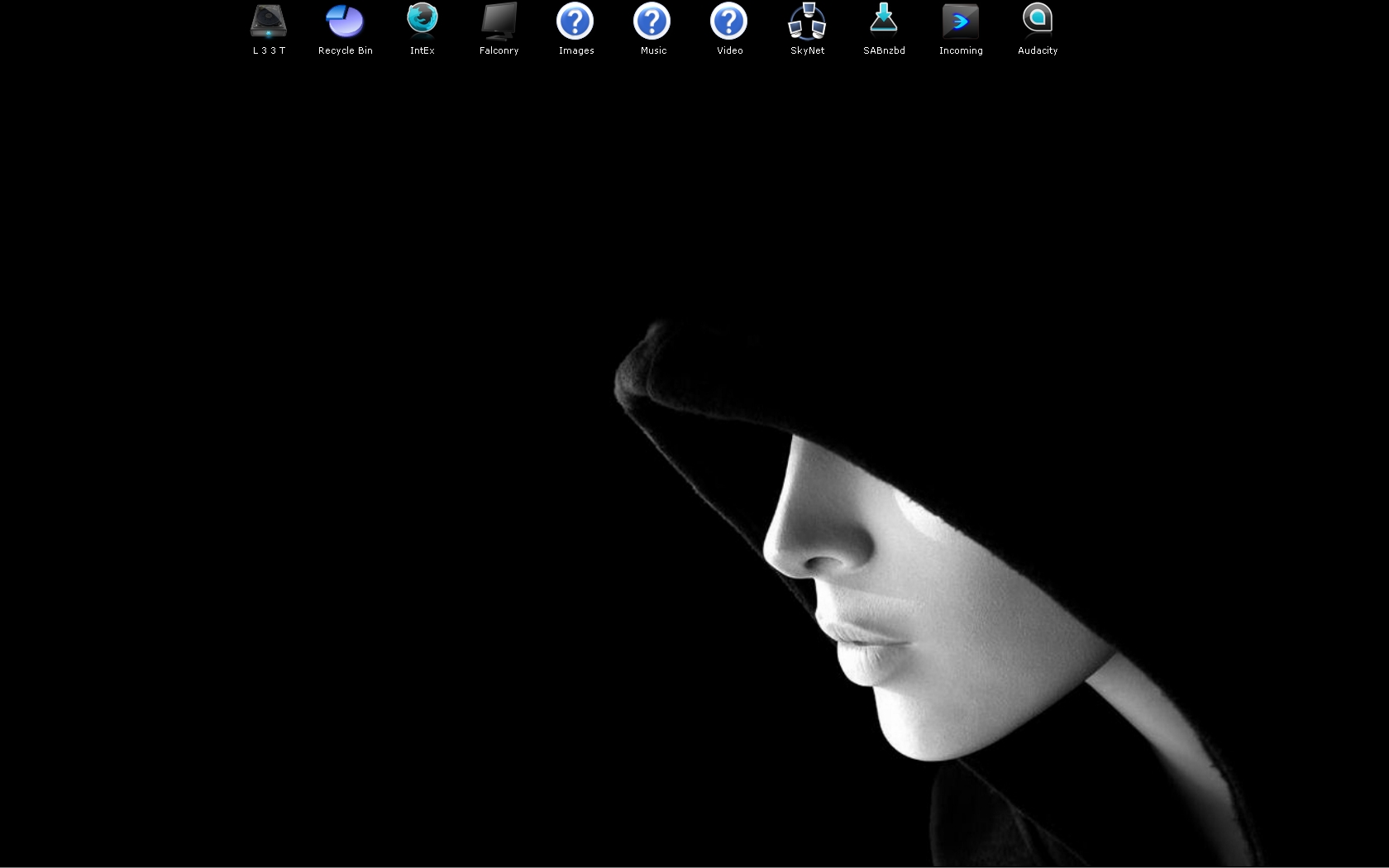Select the 'SkyNet' label text
The width and height of the screenshot is (1389, 868).
click(808, 50)
